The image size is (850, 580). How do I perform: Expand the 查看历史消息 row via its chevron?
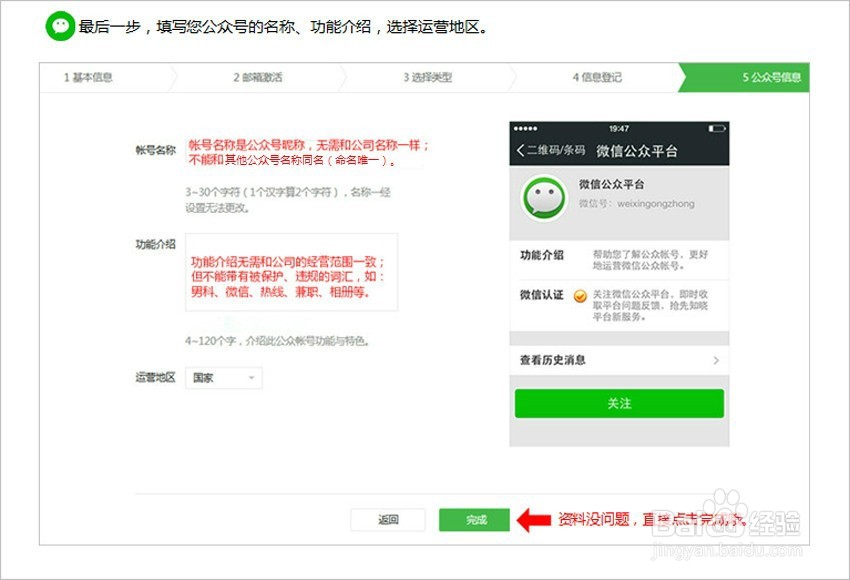pyautogui.click(x=718, y=361)
